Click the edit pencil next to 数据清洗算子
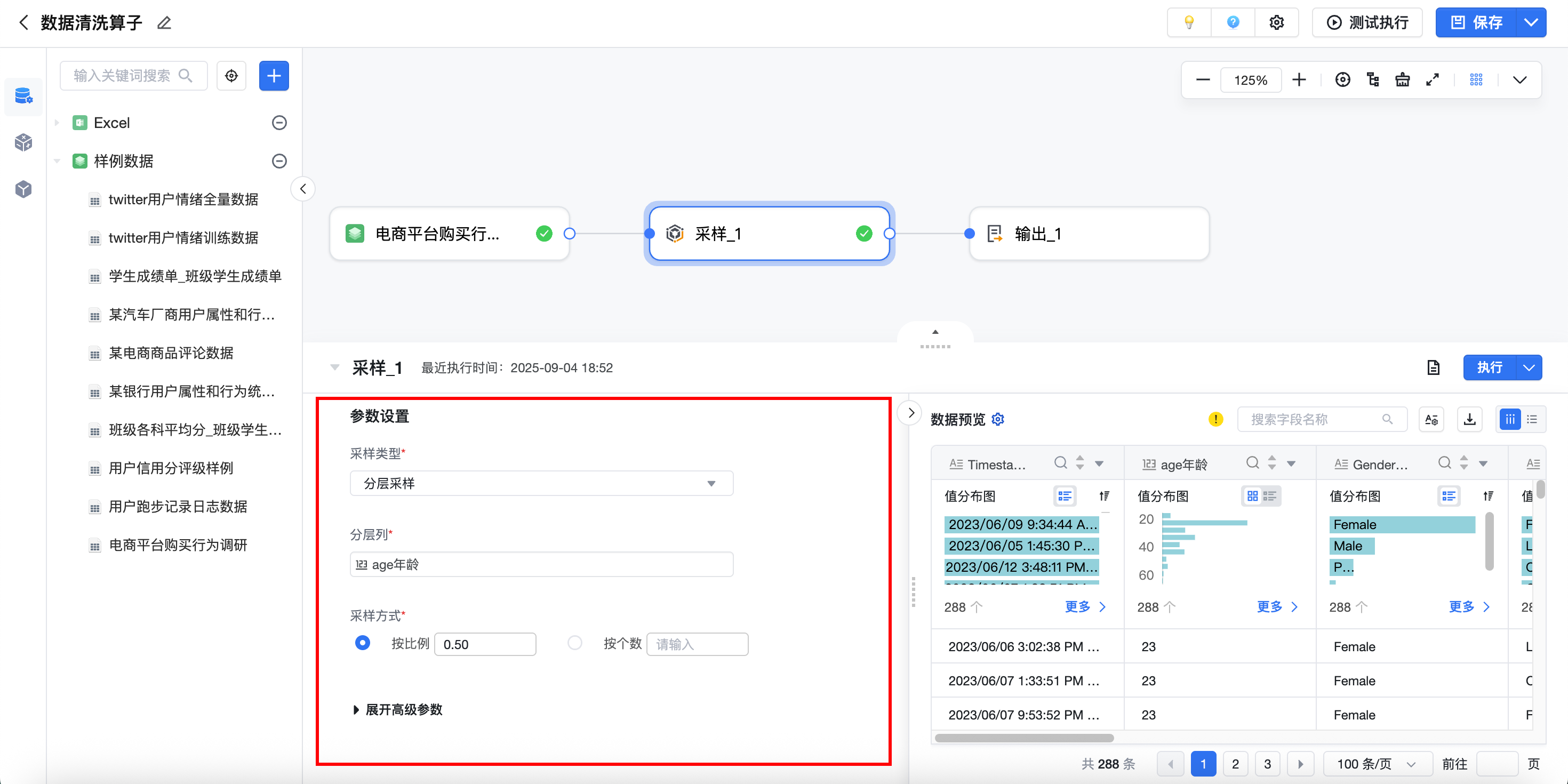Screen dimensions: 1568x784 (x=164, y=23)
